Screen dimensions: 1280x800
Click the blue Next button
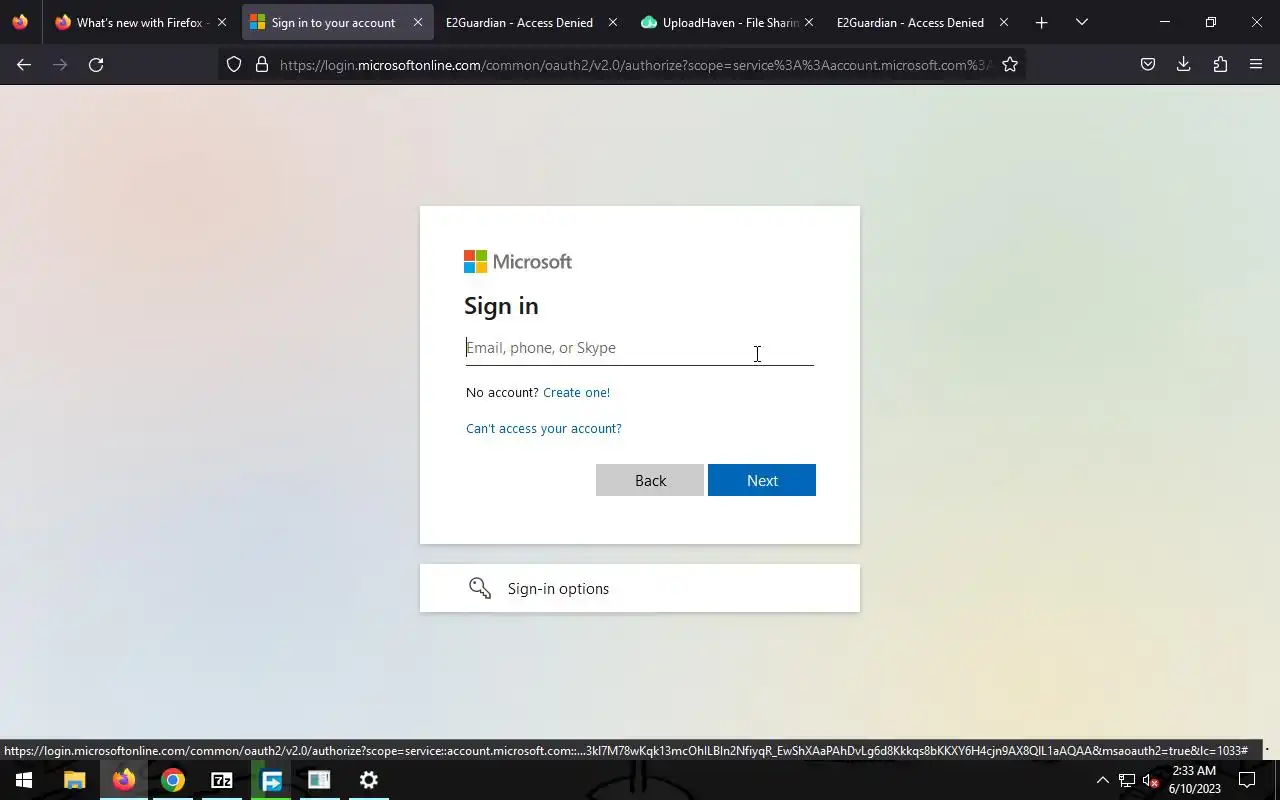pyautogui.click(x=762, y=480)
